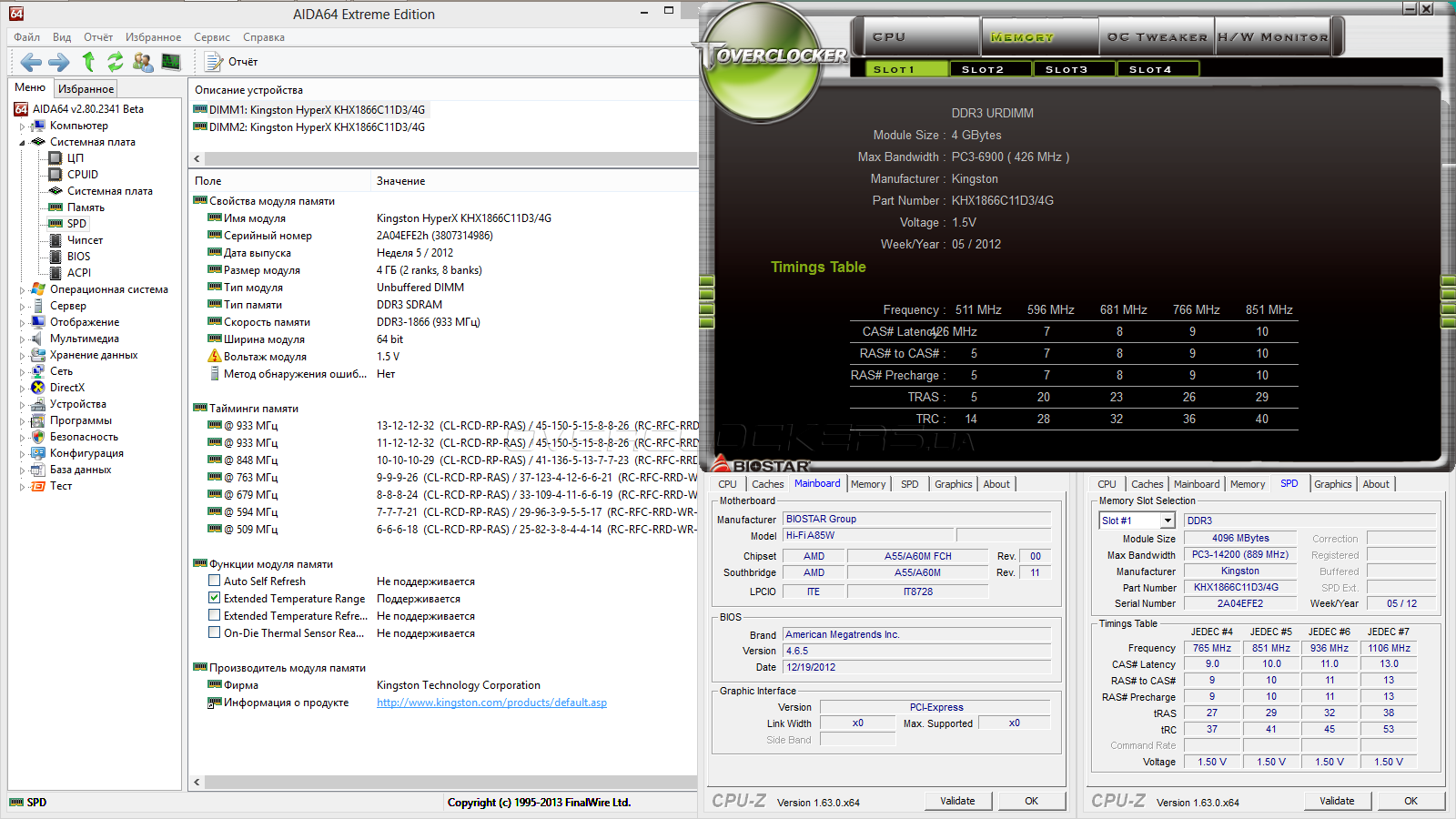Toggle Extended Temperature Range checkbox

tap(214, 599)
